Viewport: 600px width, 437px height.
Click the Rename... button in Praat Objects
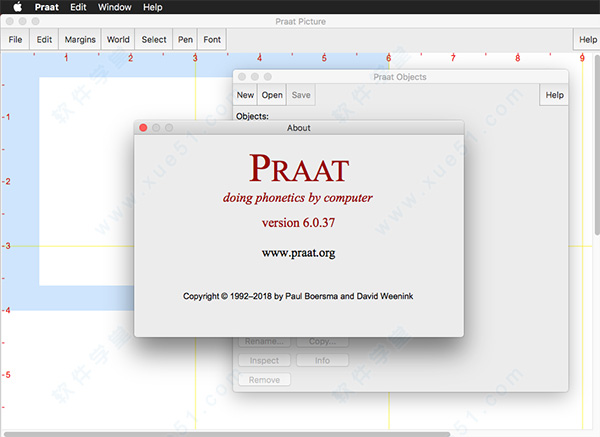pos(264,341)
